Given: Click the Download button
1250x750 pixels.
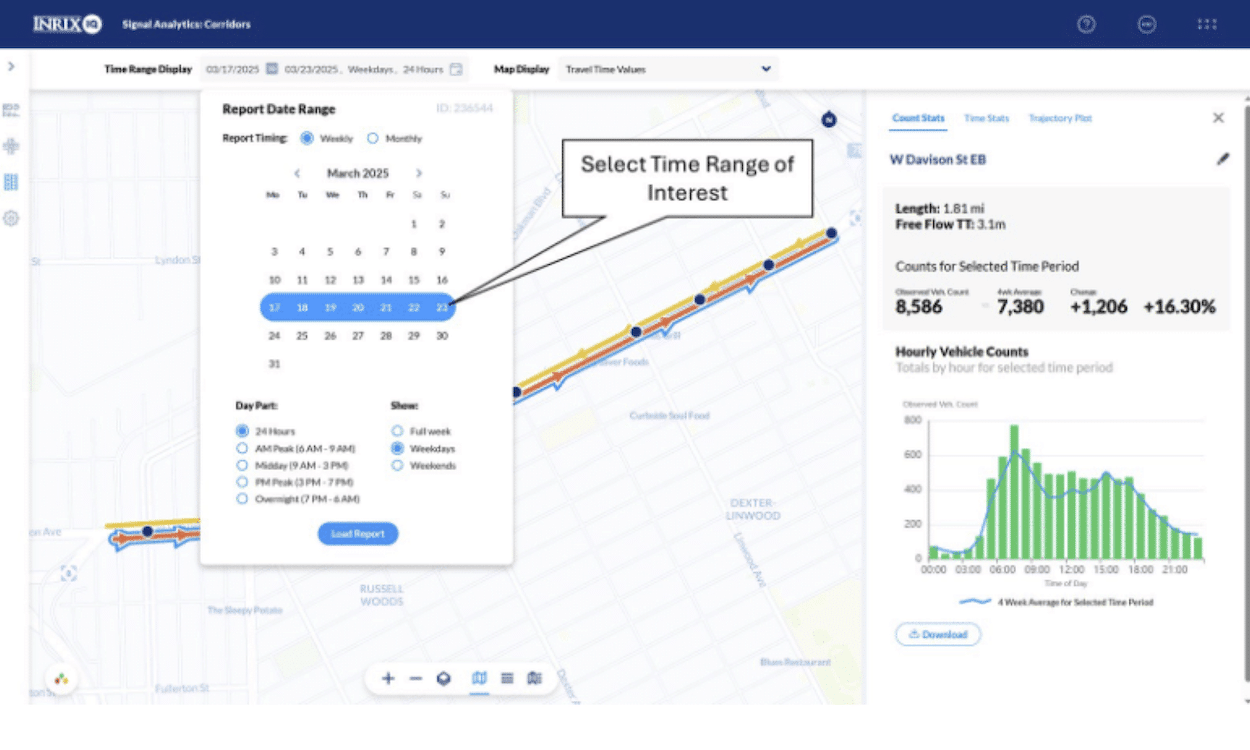Looking at the screenshot, I should pyautogui.click(x=938, y=634).
